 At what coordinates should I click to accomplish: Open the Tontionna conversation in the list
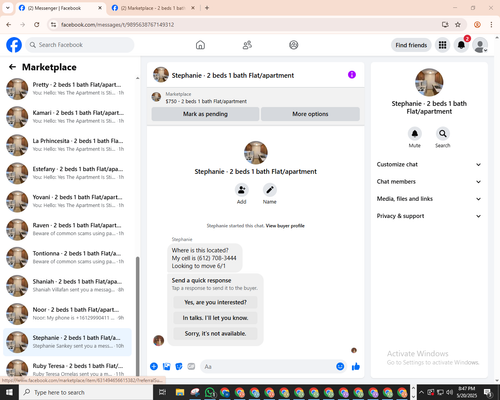pyautogui.click(x=68, y=257)
